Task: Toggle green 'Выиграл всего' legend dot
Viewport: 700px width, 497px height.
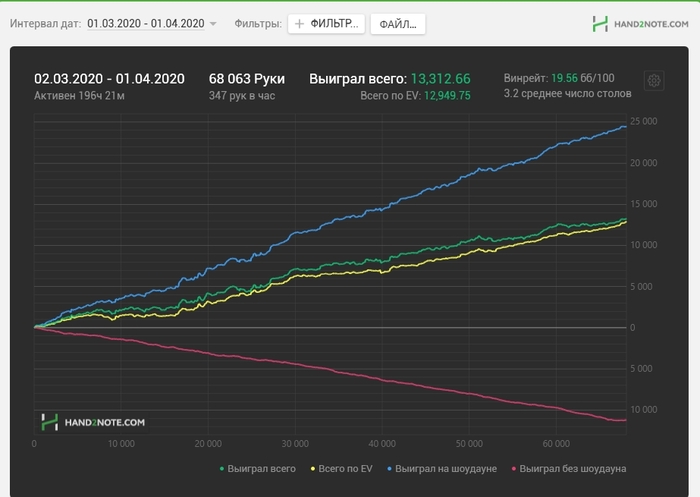Action: 222,469
